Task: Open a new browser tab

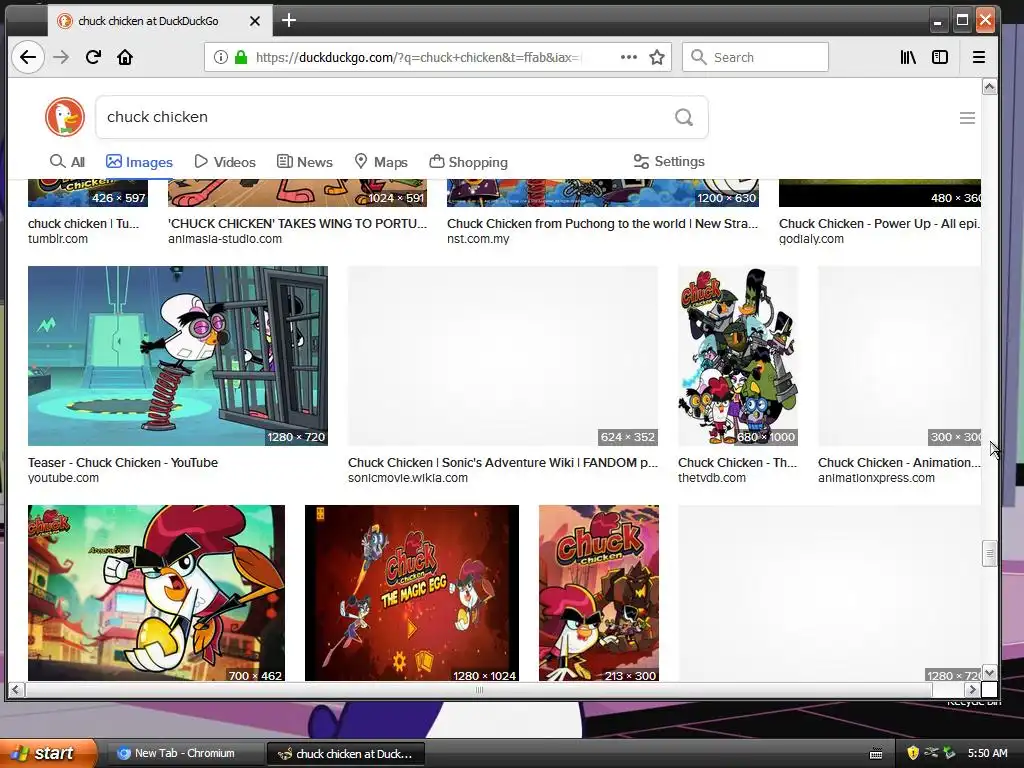Action: point(289,20)
